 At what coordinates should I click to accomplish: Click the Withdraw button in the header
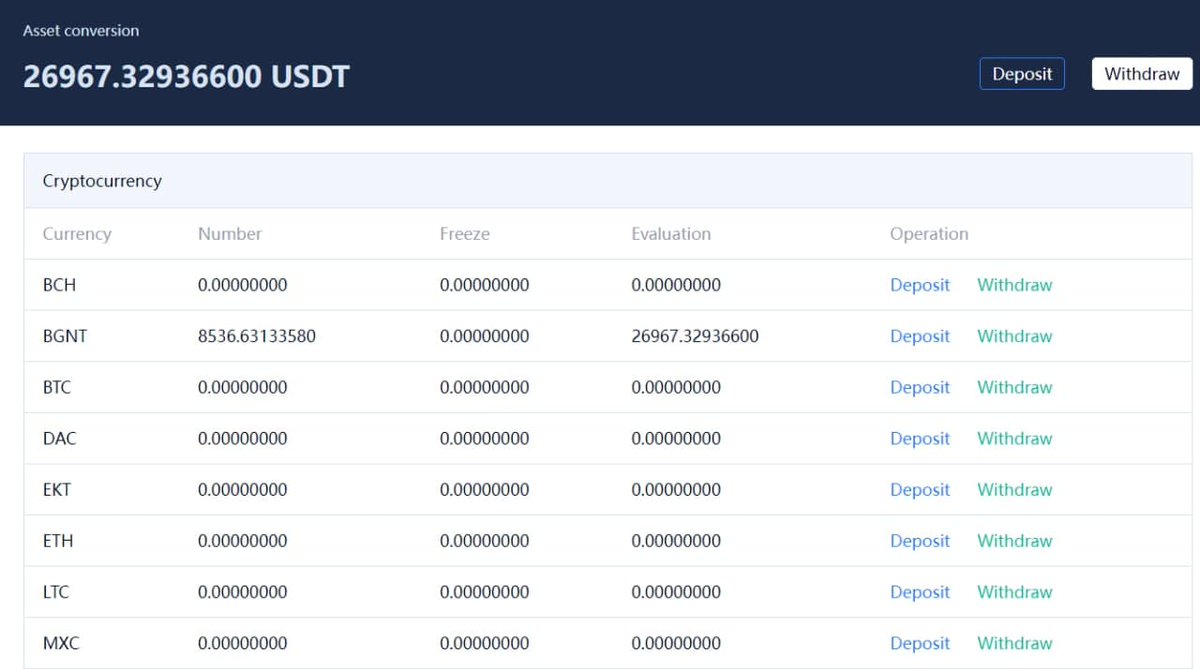[x=1141, y=73]
